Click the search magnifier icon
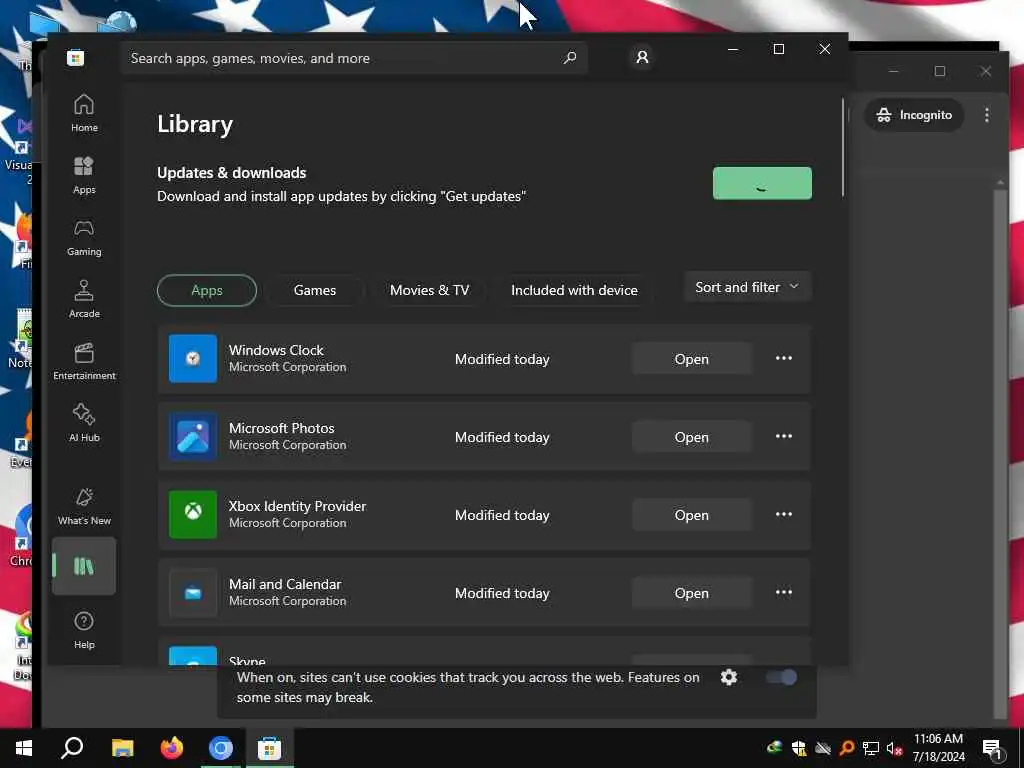1024x768 pixels. coord(569,58)
